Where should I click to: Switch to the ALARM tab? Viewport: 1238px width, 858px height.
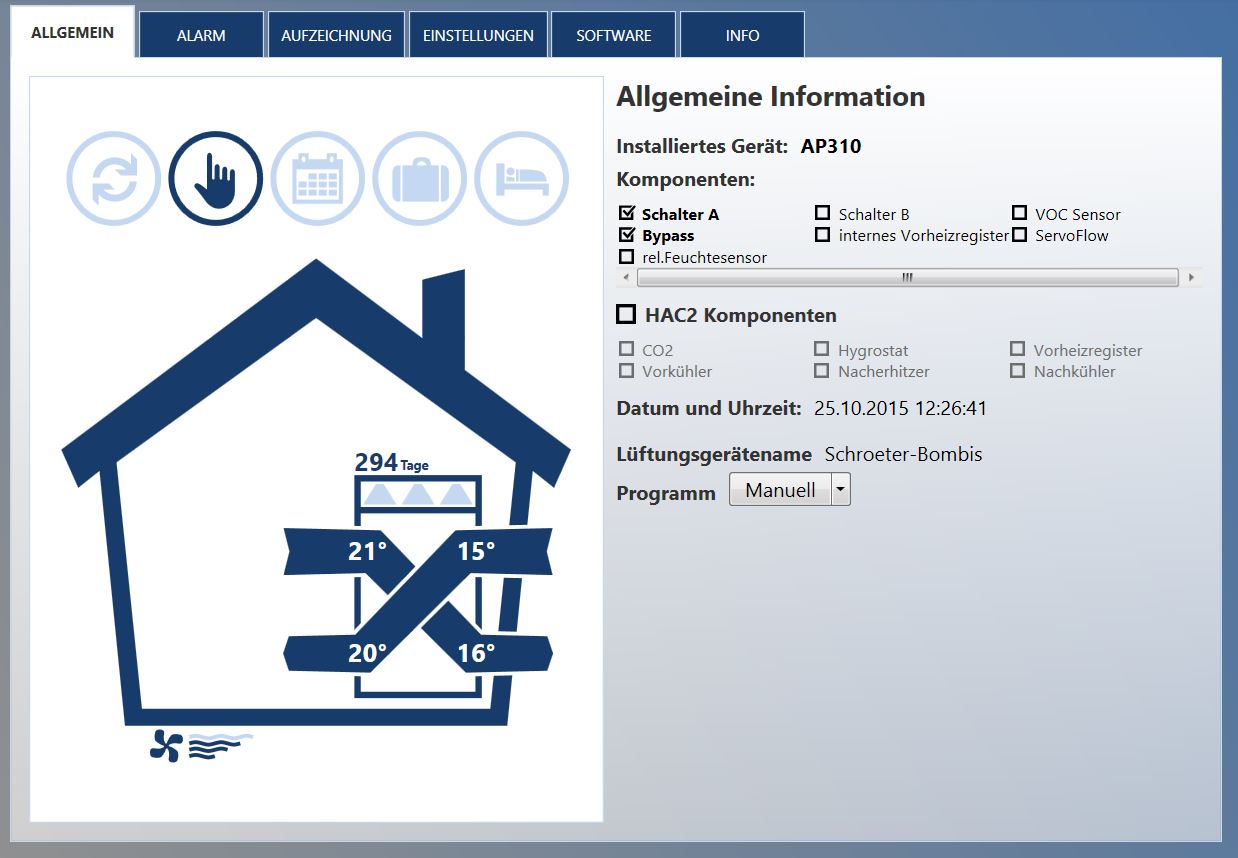coord(200,34)
